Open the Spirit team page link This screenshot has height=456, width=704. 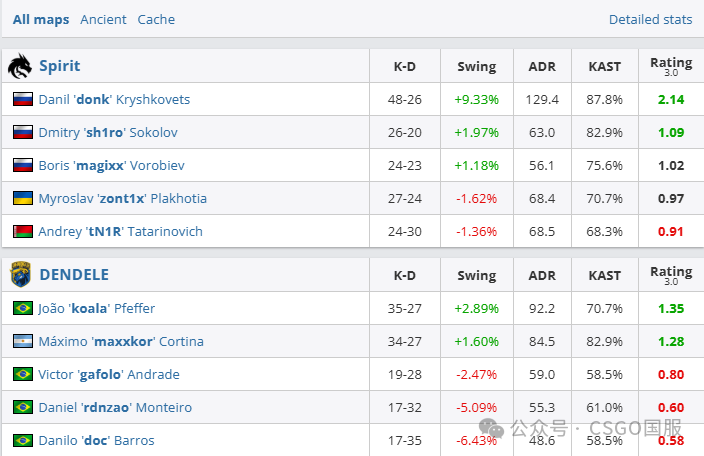tap(60, 66)
